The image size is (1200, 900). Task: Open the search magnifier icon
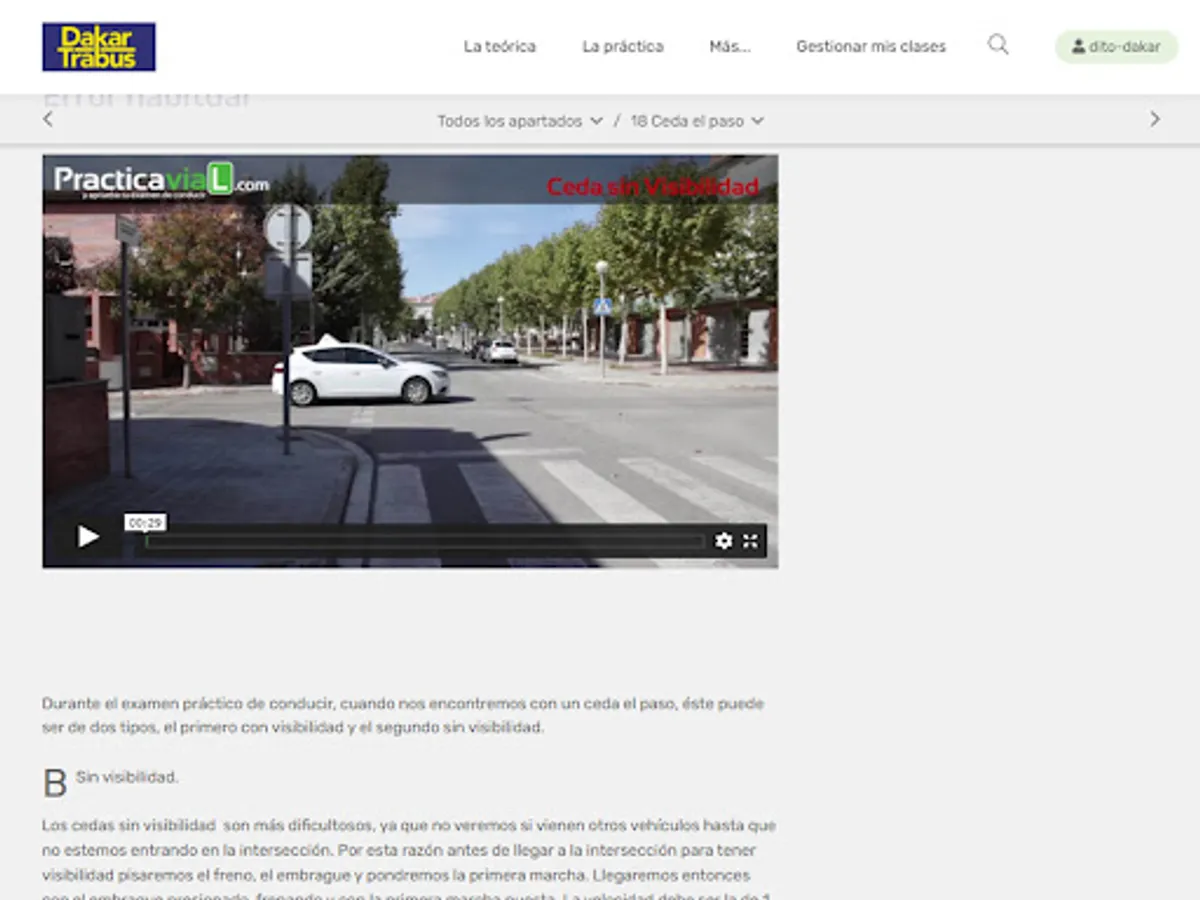point(998,45)
